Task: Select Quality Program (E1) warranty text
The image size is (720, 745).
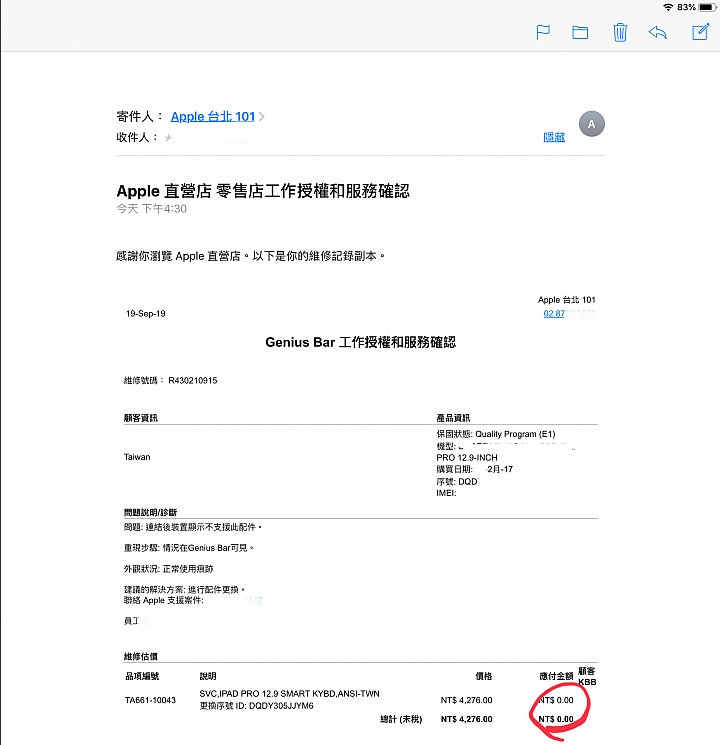Action: click(x=515, y=434)
